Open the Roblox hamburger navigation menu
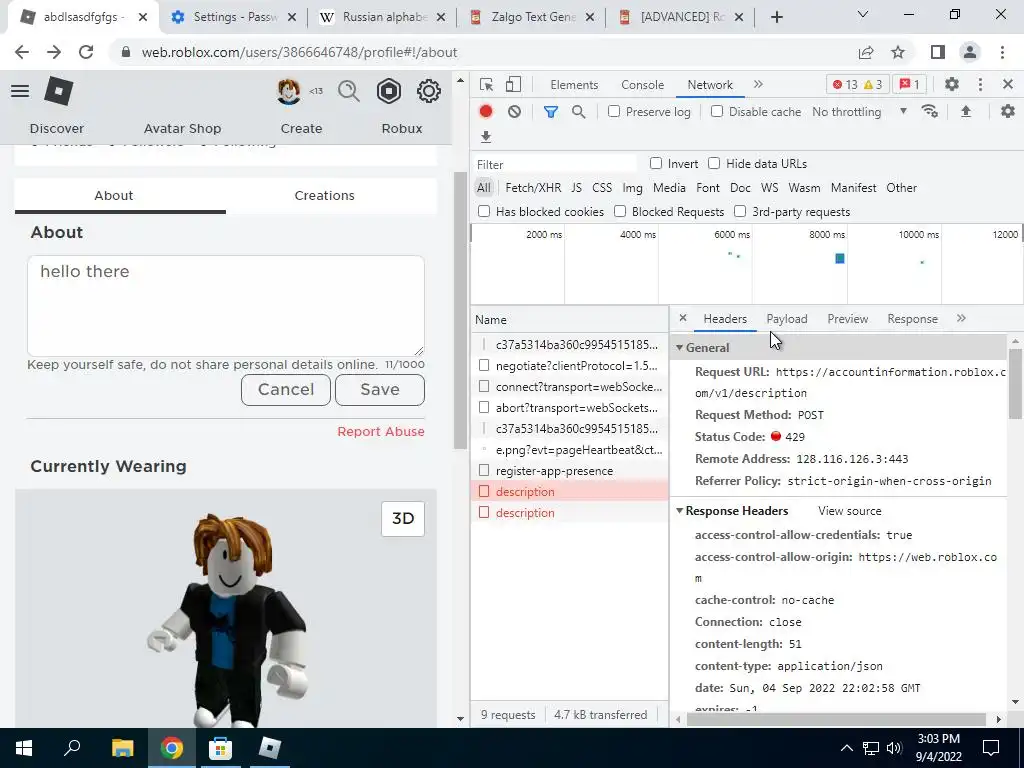The width and height of the screenshot is (1024, 768). (20, 91)
